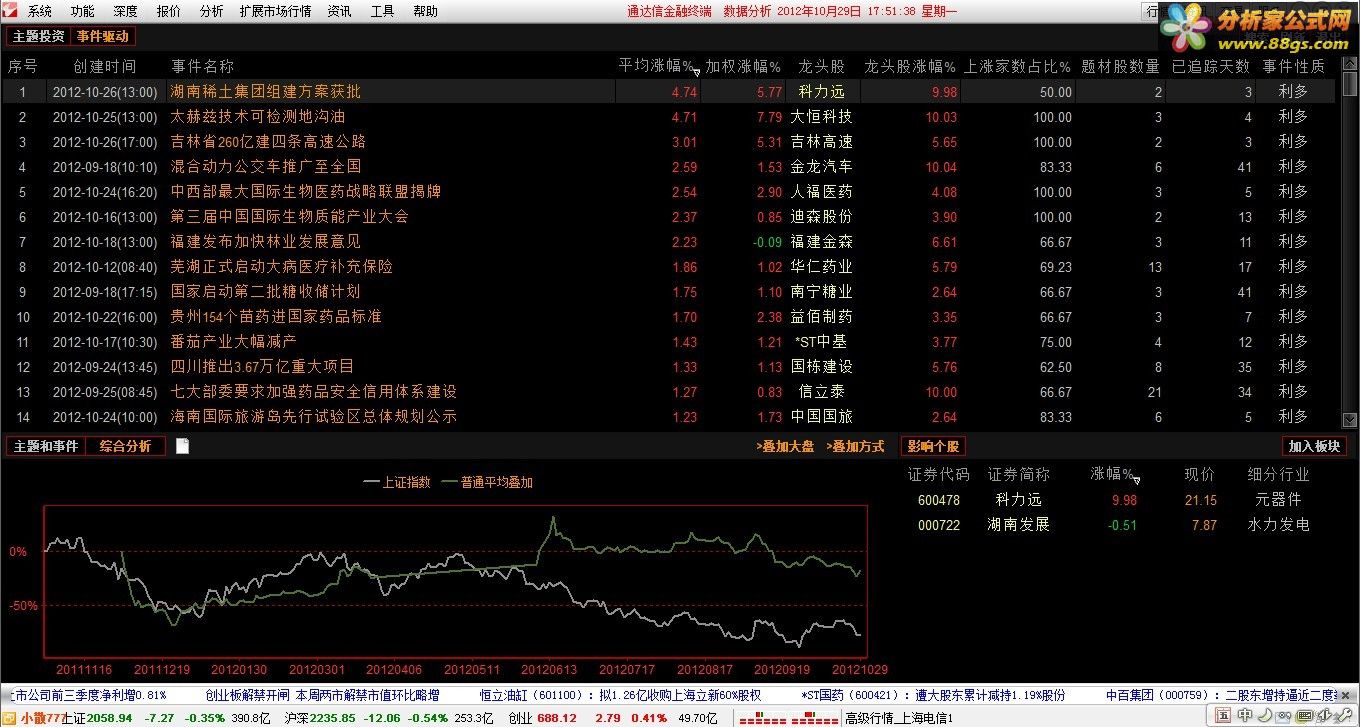Screen dimensions: 1360x727
Task: Click the 创建时间 column header
Action: 105,66
